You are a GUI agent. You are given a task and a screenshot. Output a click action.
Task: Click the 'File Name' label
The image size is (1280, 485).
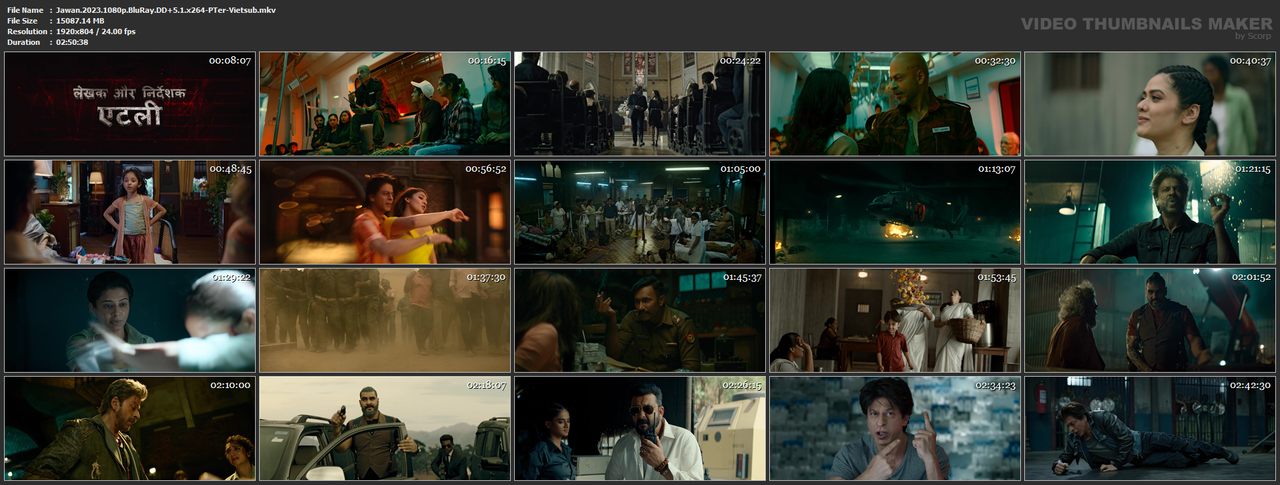pyautogui.click(x=25, y=9)
